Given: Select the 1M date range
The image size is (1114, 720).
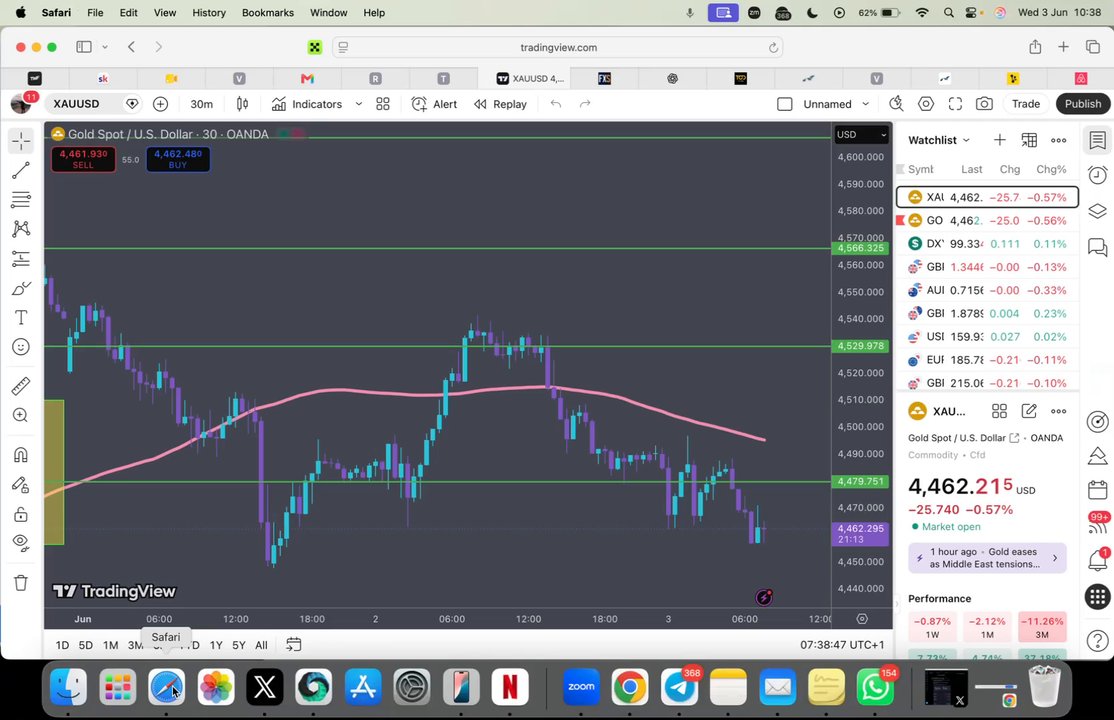Looking at the screenshot, I should [x=110, y=645].
